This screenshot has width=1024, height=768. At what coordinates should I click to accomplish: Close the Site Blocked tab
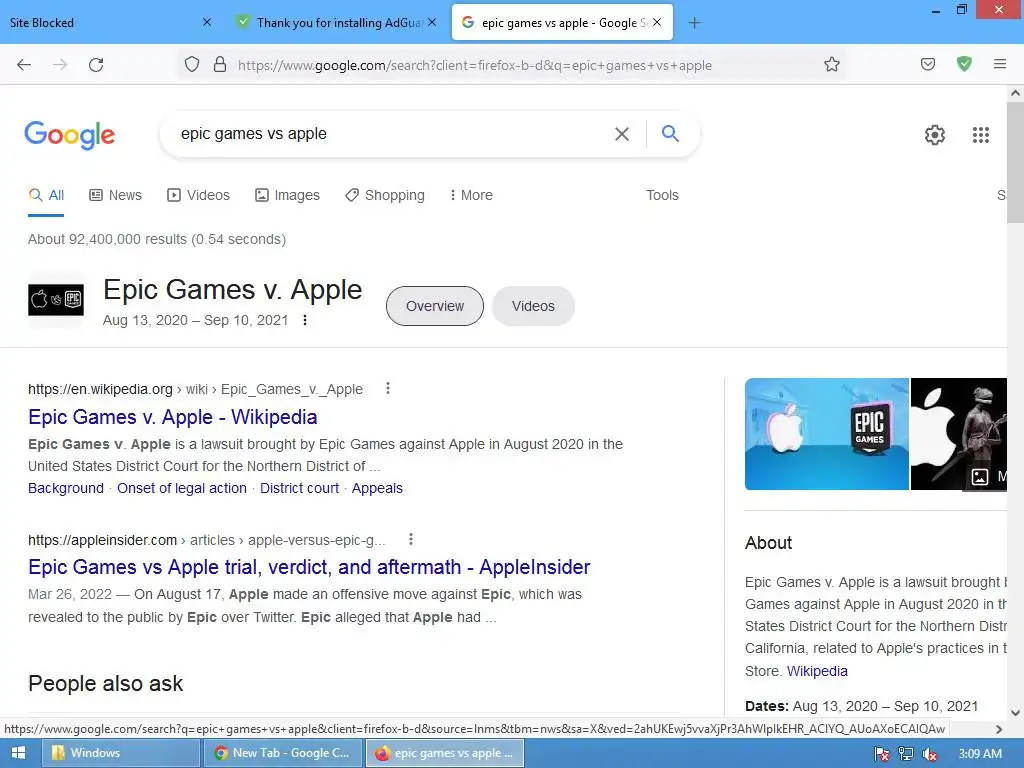[207, 22]
